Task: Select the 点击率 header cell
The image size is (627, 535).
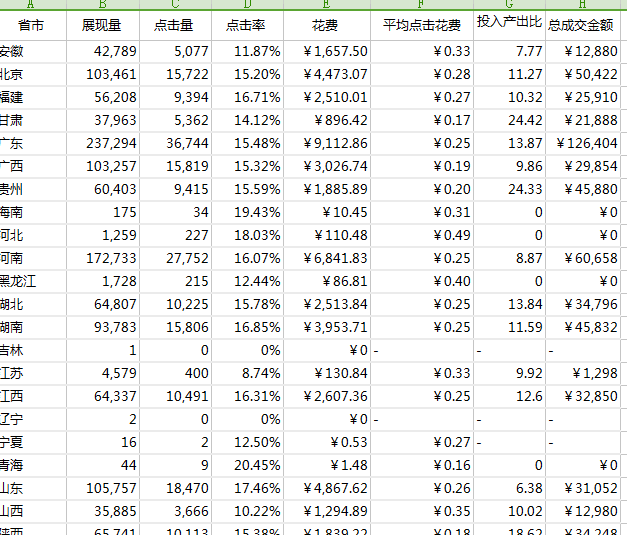Action: click(x=247, y=26)
